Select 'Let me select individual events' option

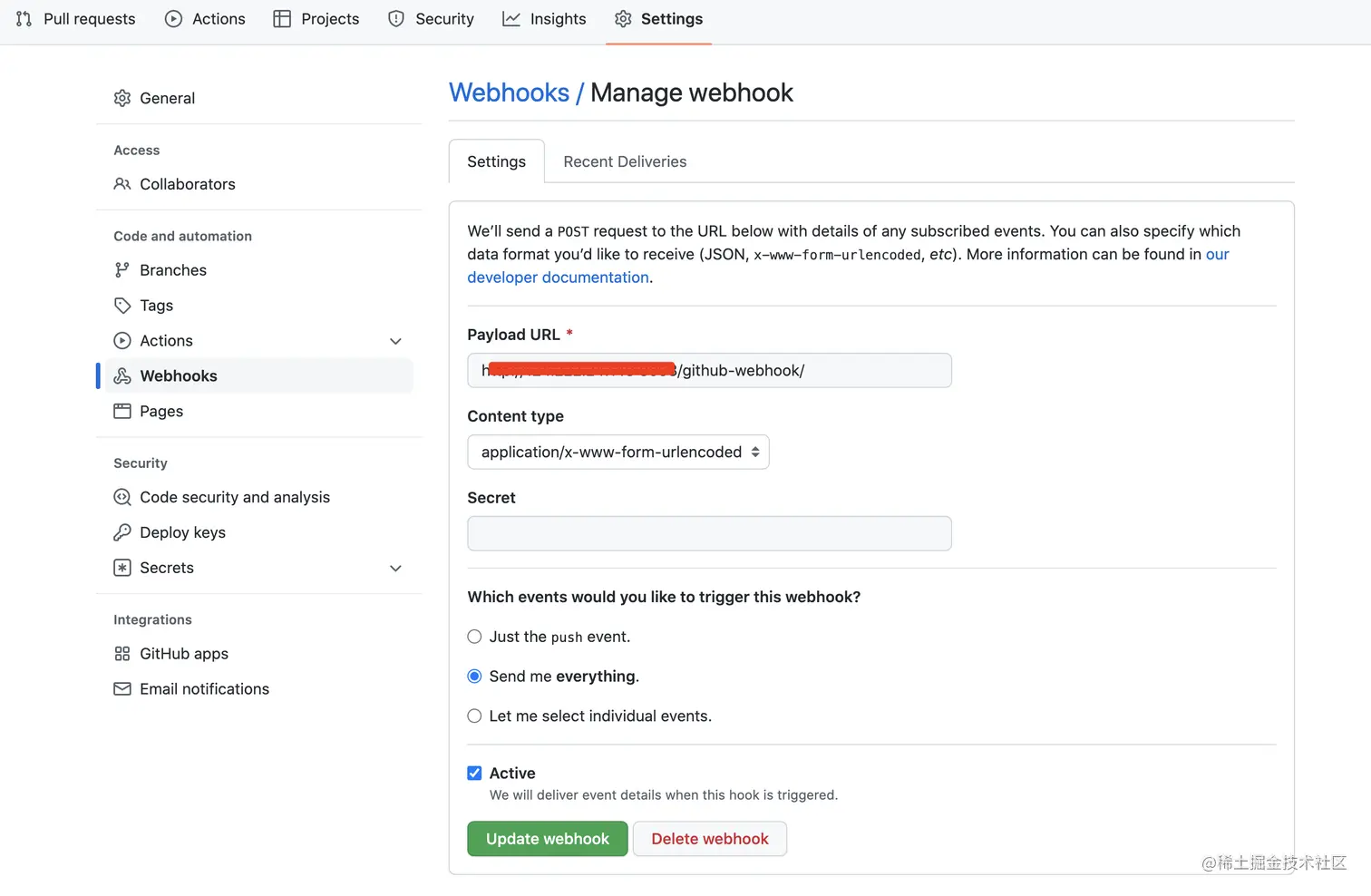point(474,716)
